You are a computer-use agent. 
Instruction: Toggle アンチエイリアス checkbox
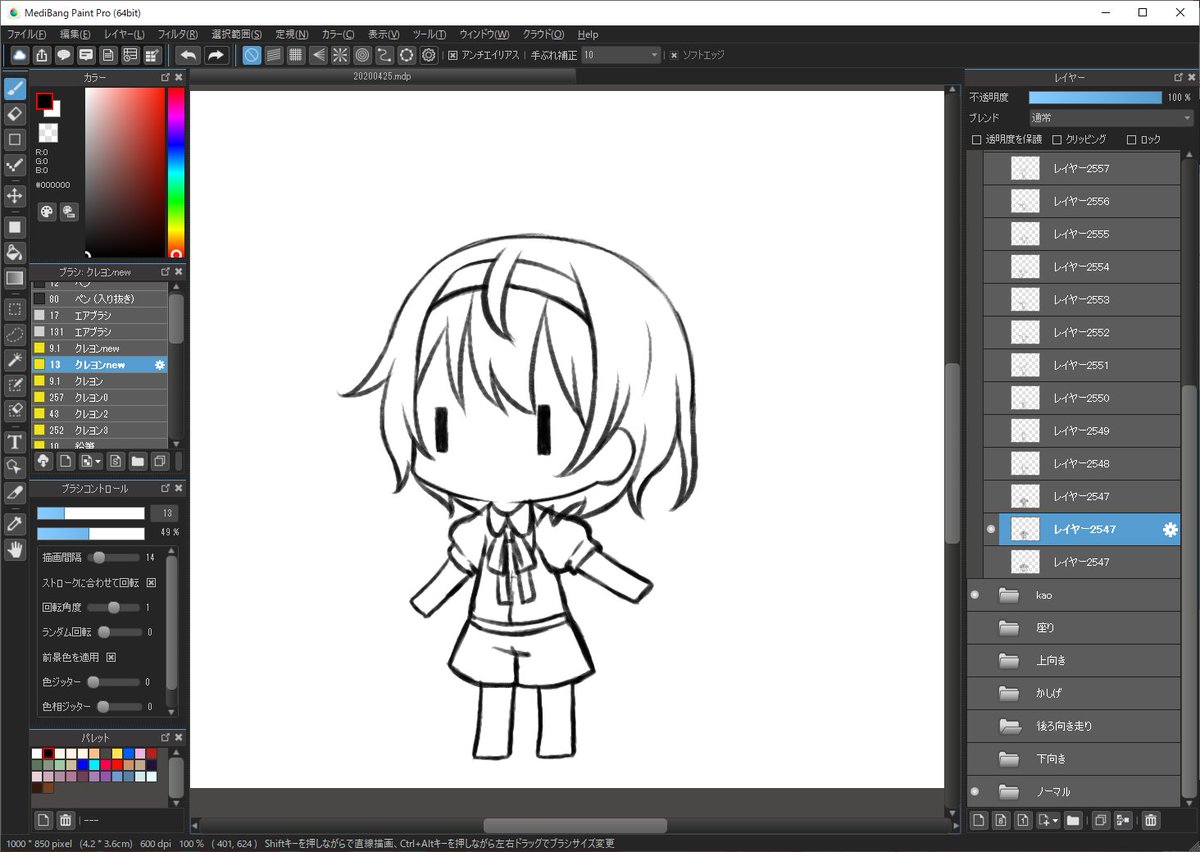coord(453,55)
